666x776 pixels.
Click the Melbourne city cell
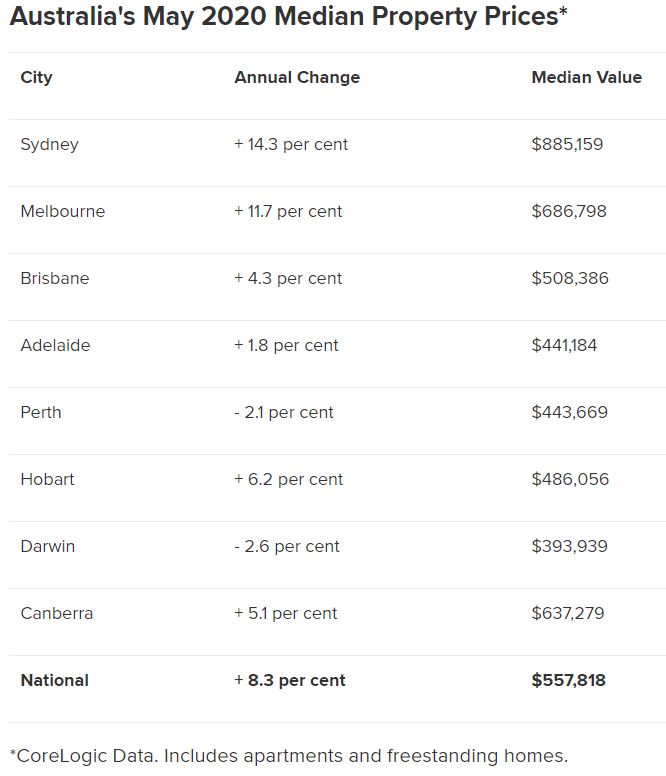(x=63, y=211)
